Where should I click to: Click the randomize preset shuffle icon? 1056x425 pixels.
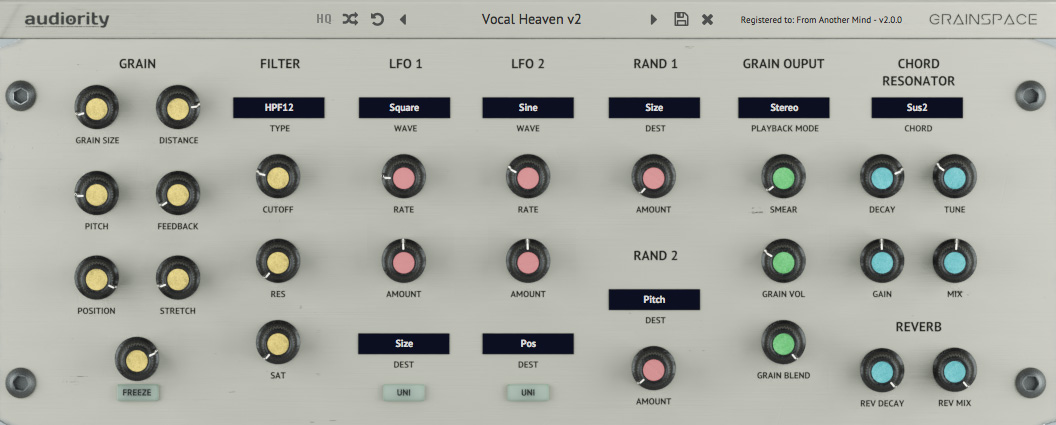(350, 19)
